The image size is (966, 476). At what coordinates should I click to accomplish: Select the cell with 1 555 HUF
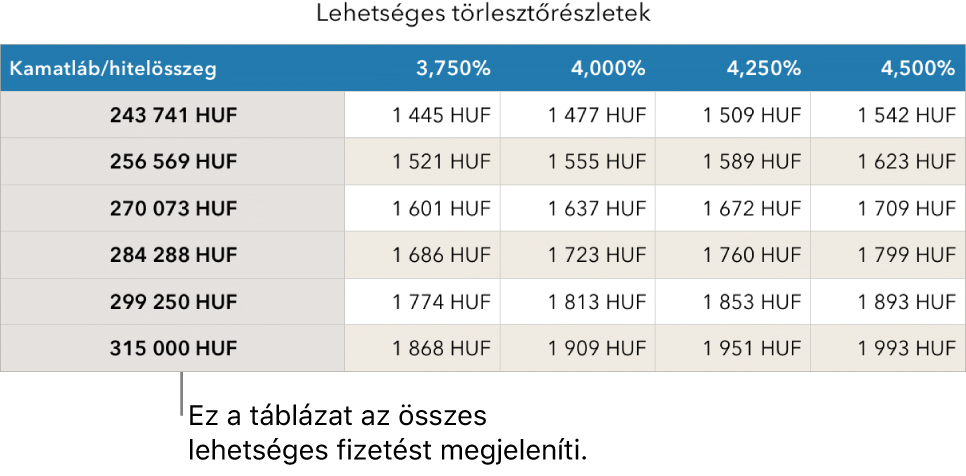[578, 161]
